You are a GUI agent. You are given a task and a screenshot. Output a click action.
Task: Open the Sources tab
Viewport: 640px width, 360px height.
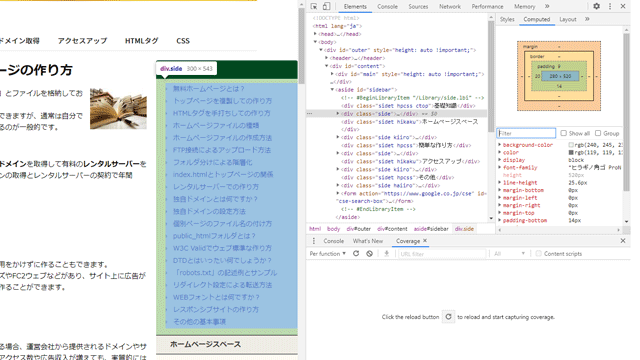[x=418, y=7]
